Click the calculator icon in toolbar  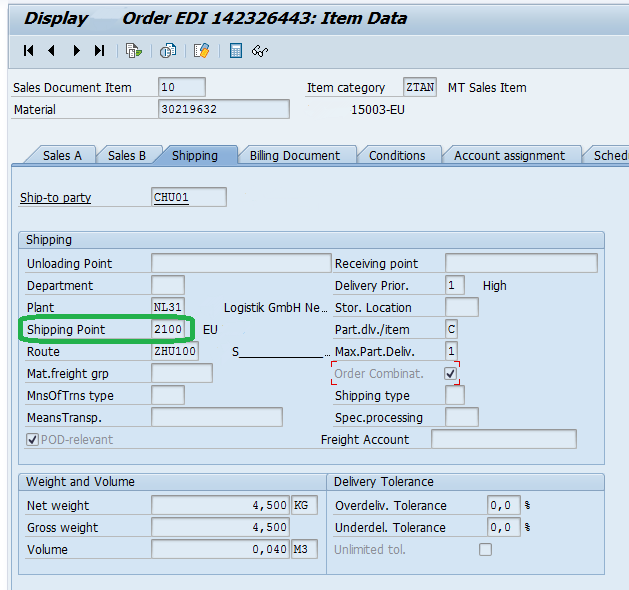pos(235,51)
